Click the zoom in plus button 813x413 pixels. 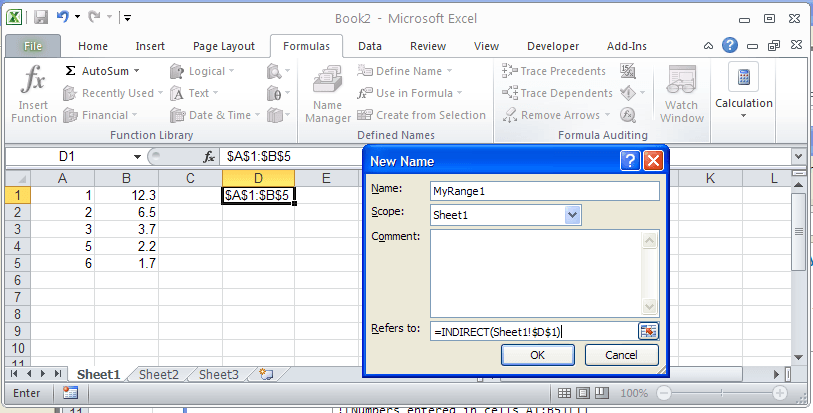click(779, 393)
